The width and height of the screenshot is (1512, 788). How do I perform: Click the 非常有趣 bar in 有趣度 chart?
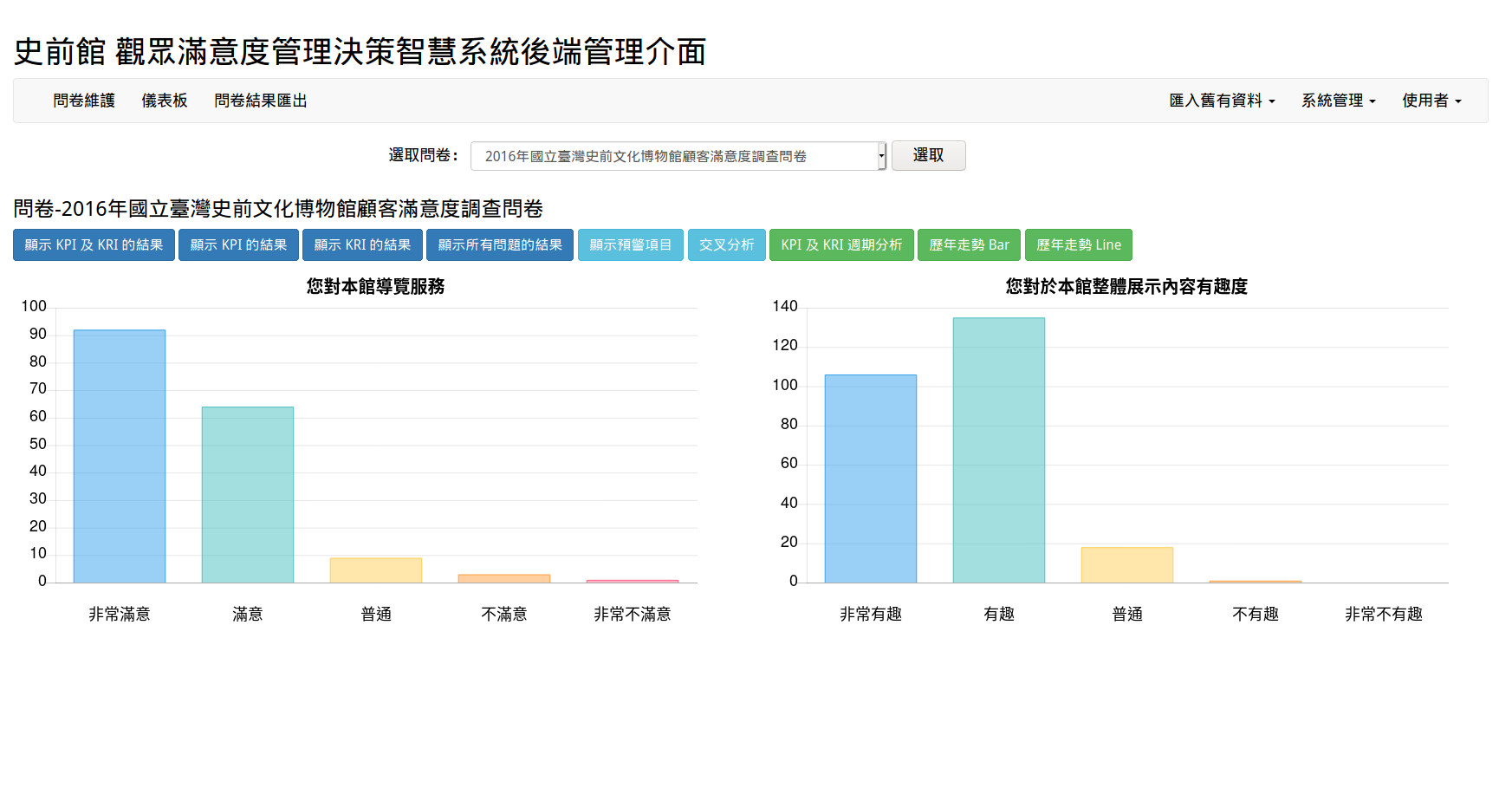click(x=871, y=479)
